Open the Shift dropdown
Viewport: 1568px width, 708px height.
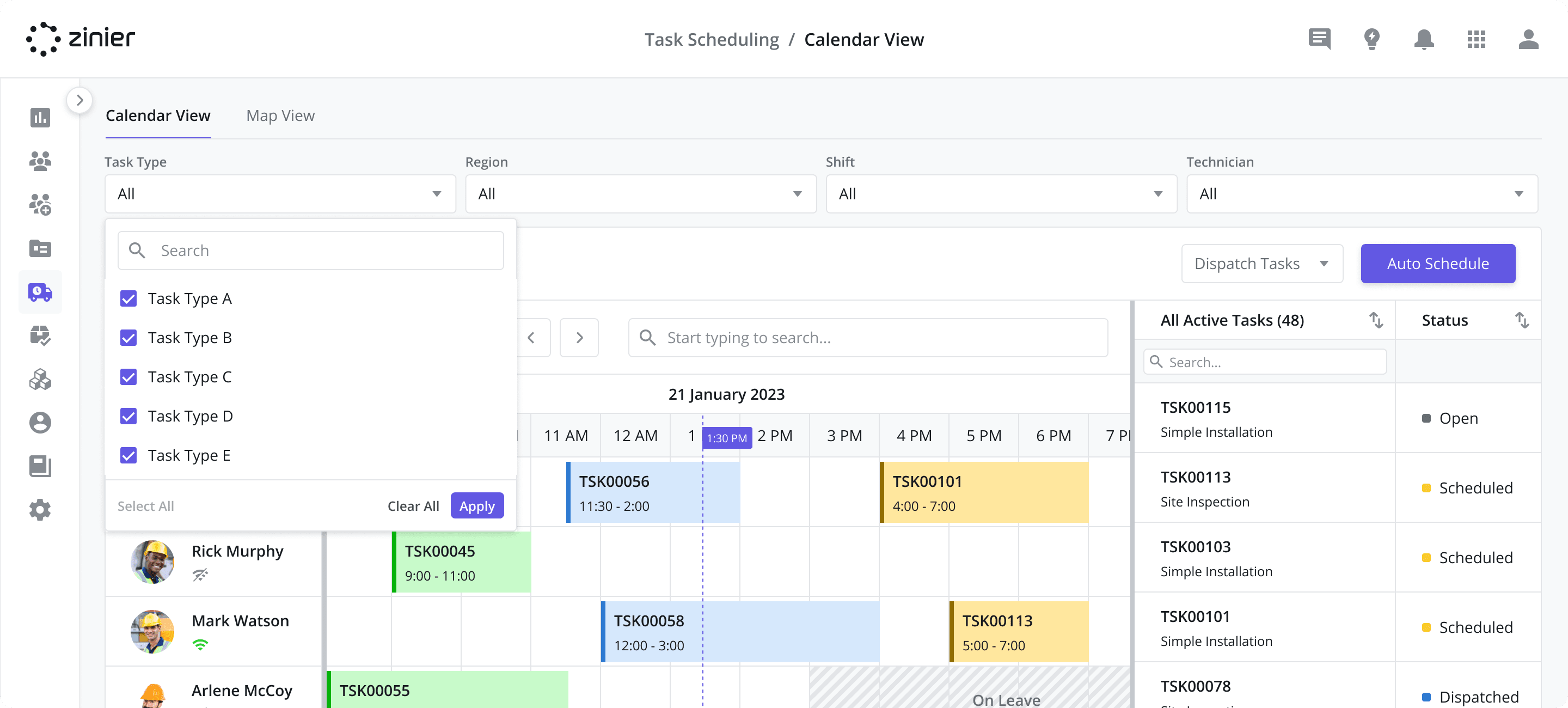pos(1001,193)
